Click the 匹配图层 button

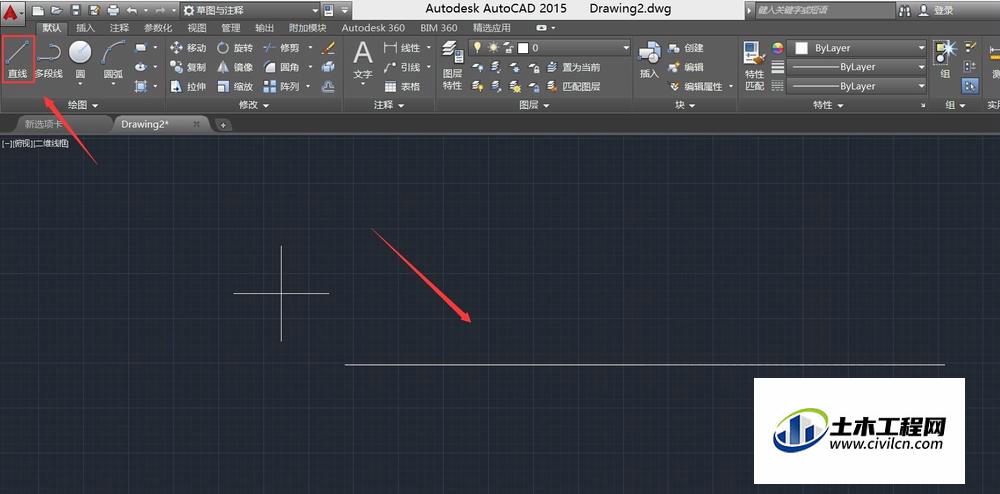(573, 86)
